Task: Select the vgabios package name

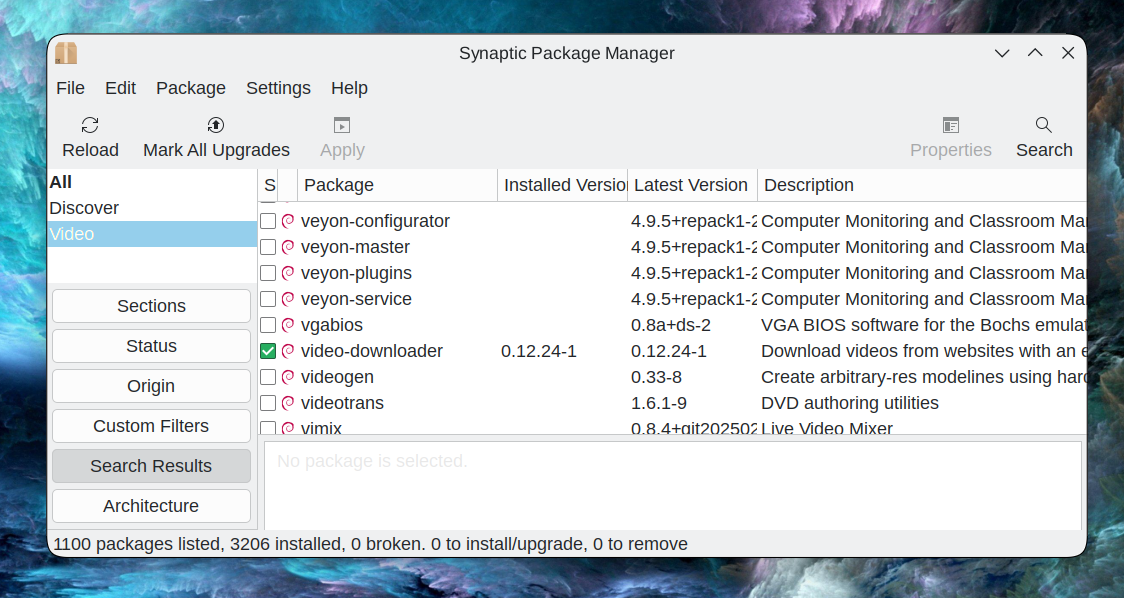Action: [x=331, y=325]
